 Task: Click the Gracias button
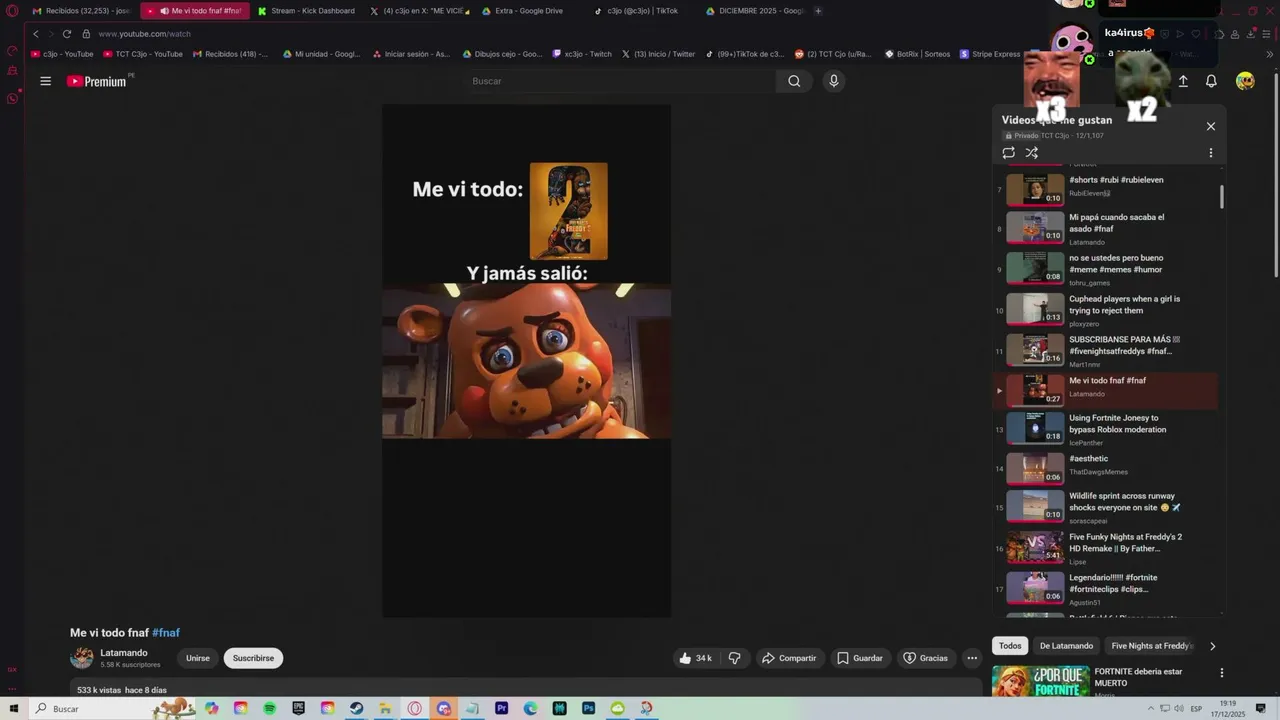(925, 658)
